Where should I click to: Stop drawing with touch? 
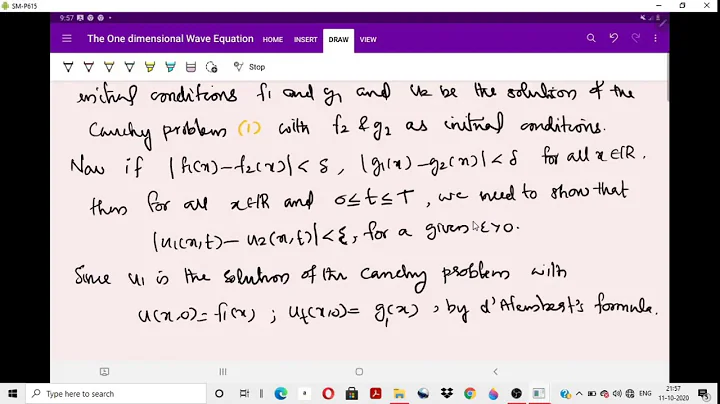coord(249,67)
